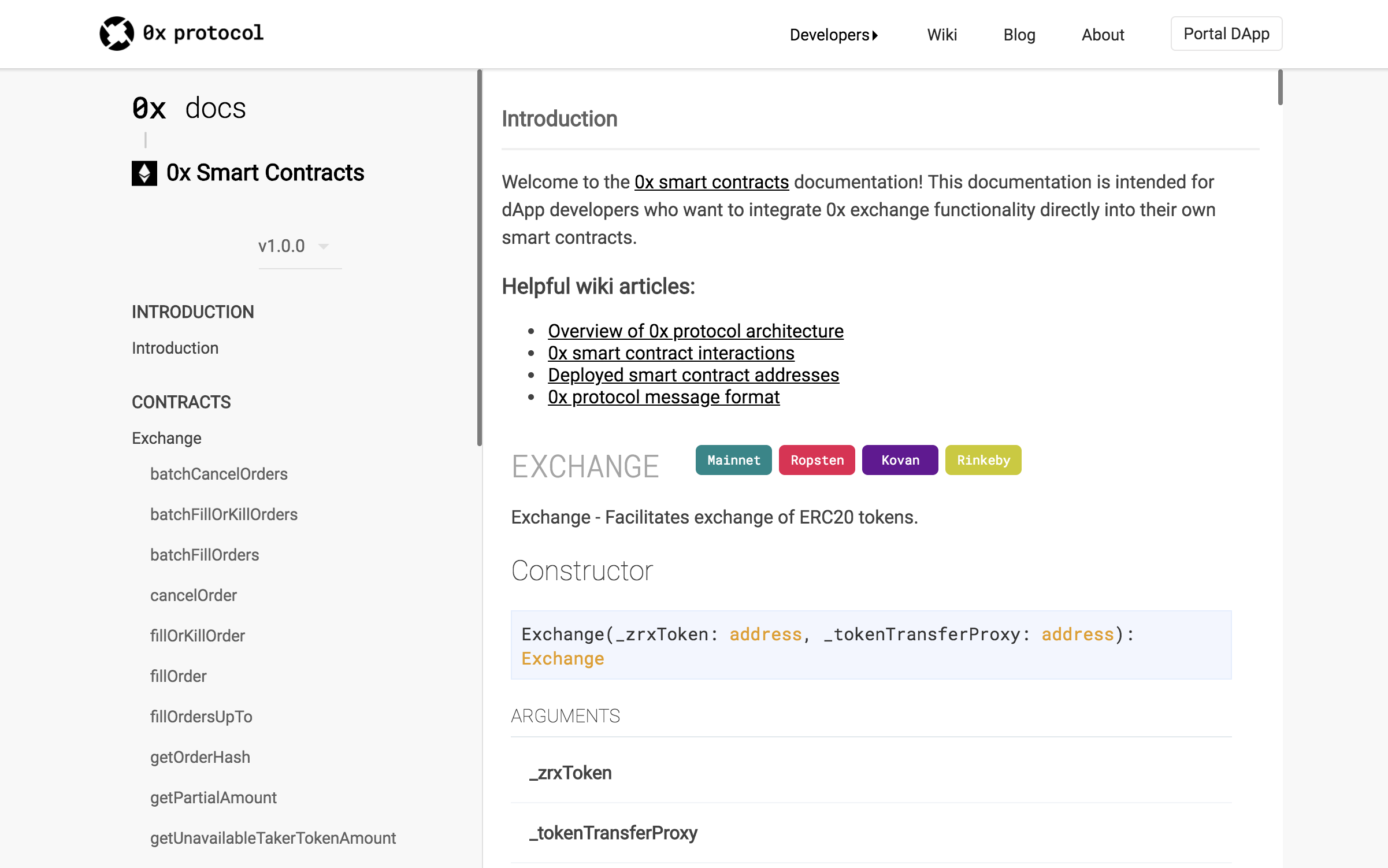Click the Ethereum icon beside 0x Smart Contracts
Viewport: 1388px width, 868px height.
coord(144,173)
